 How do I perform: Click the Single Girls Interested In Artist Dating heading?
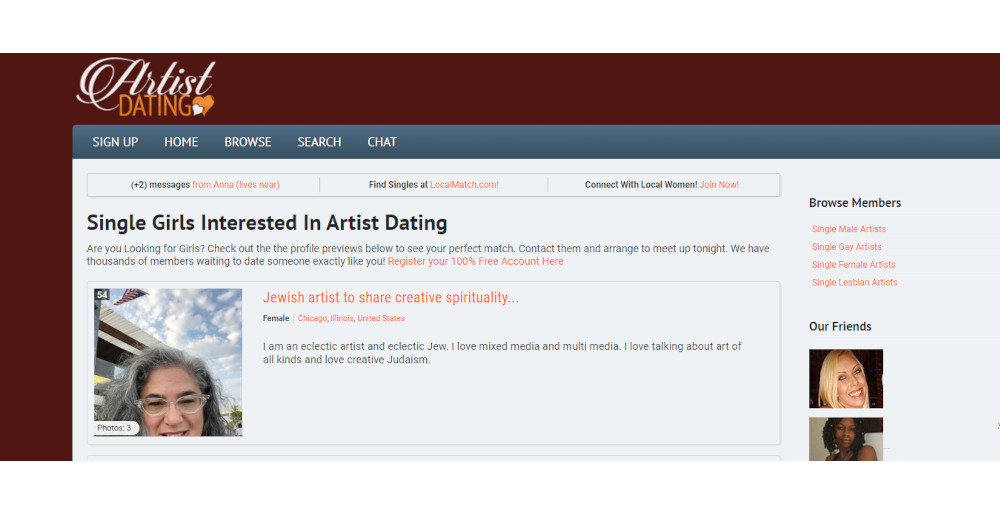[267, 223]
